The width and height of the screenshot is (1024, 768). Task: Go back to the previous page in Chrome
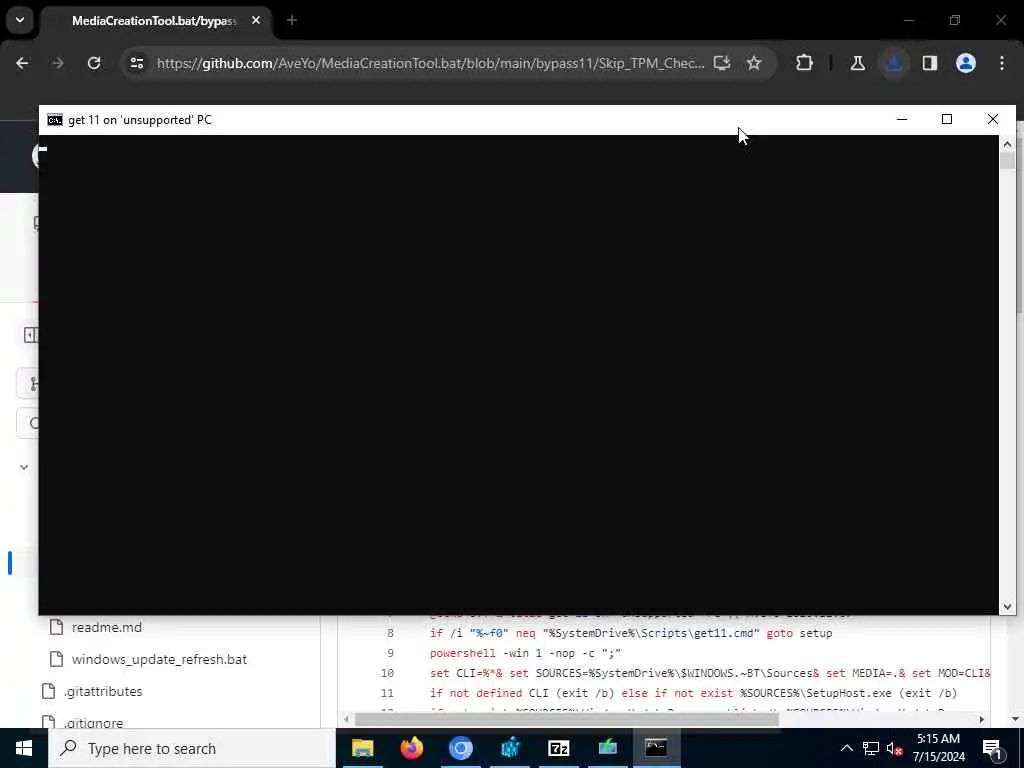[22, 63]
